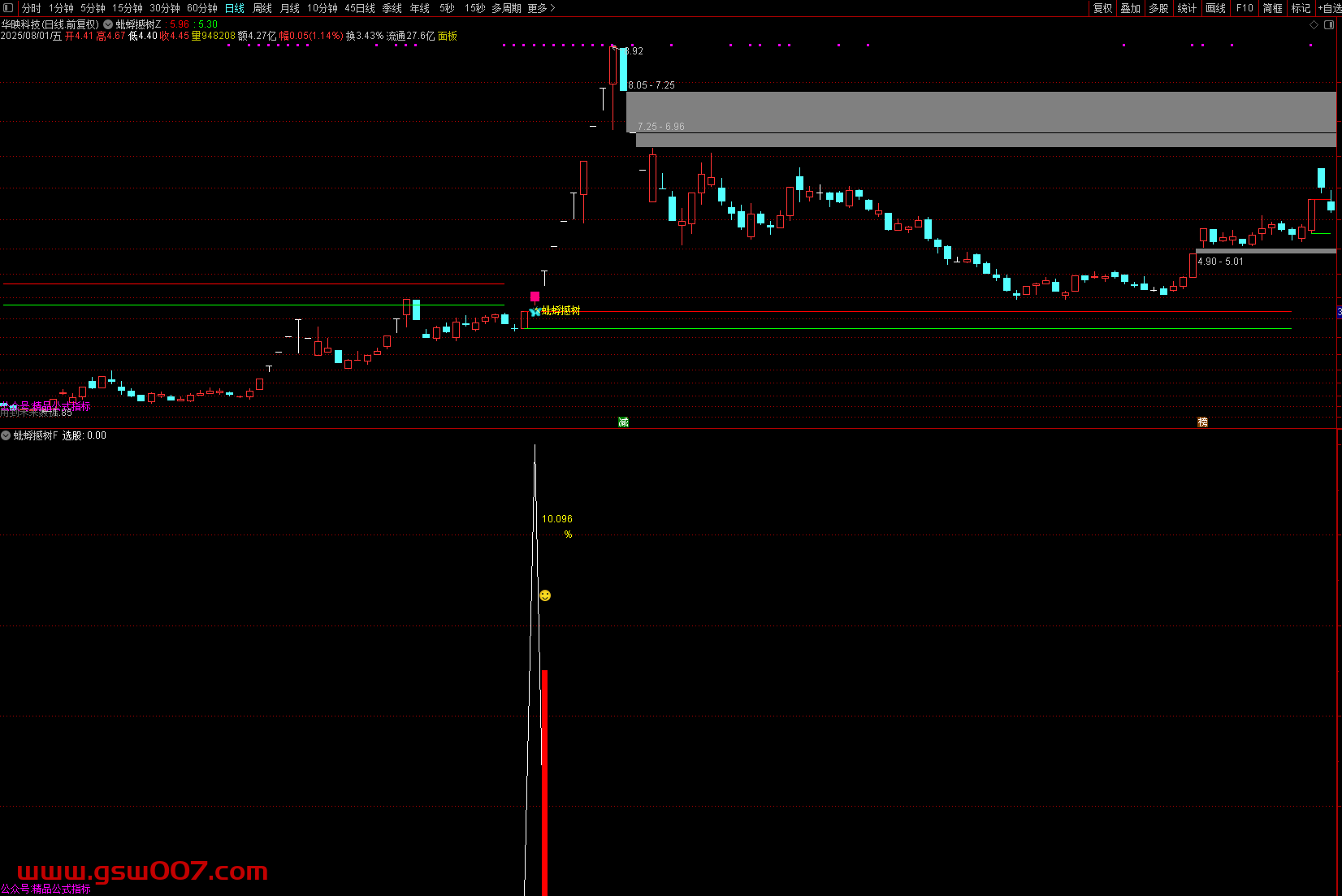Click the red signal bar in sub-chart
The width and height of the screenshot is (1342, 896).
(544, 782)
